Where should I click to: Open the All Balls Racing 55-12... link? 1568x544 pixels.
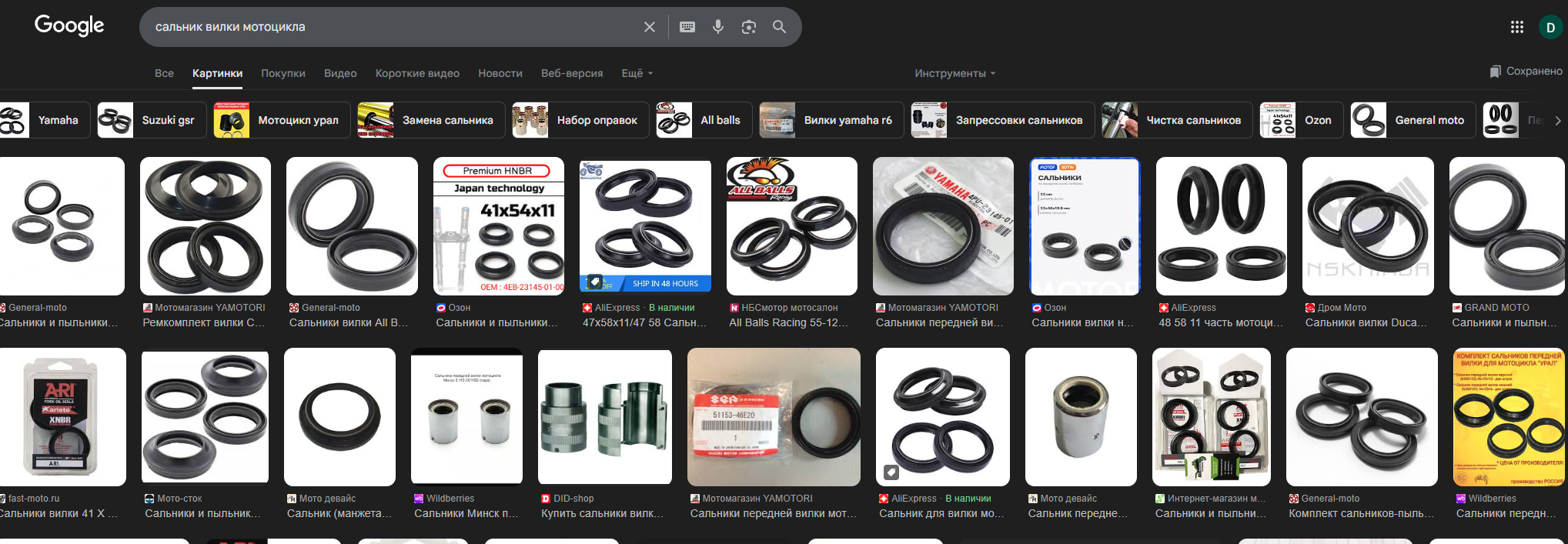(788, 322)
